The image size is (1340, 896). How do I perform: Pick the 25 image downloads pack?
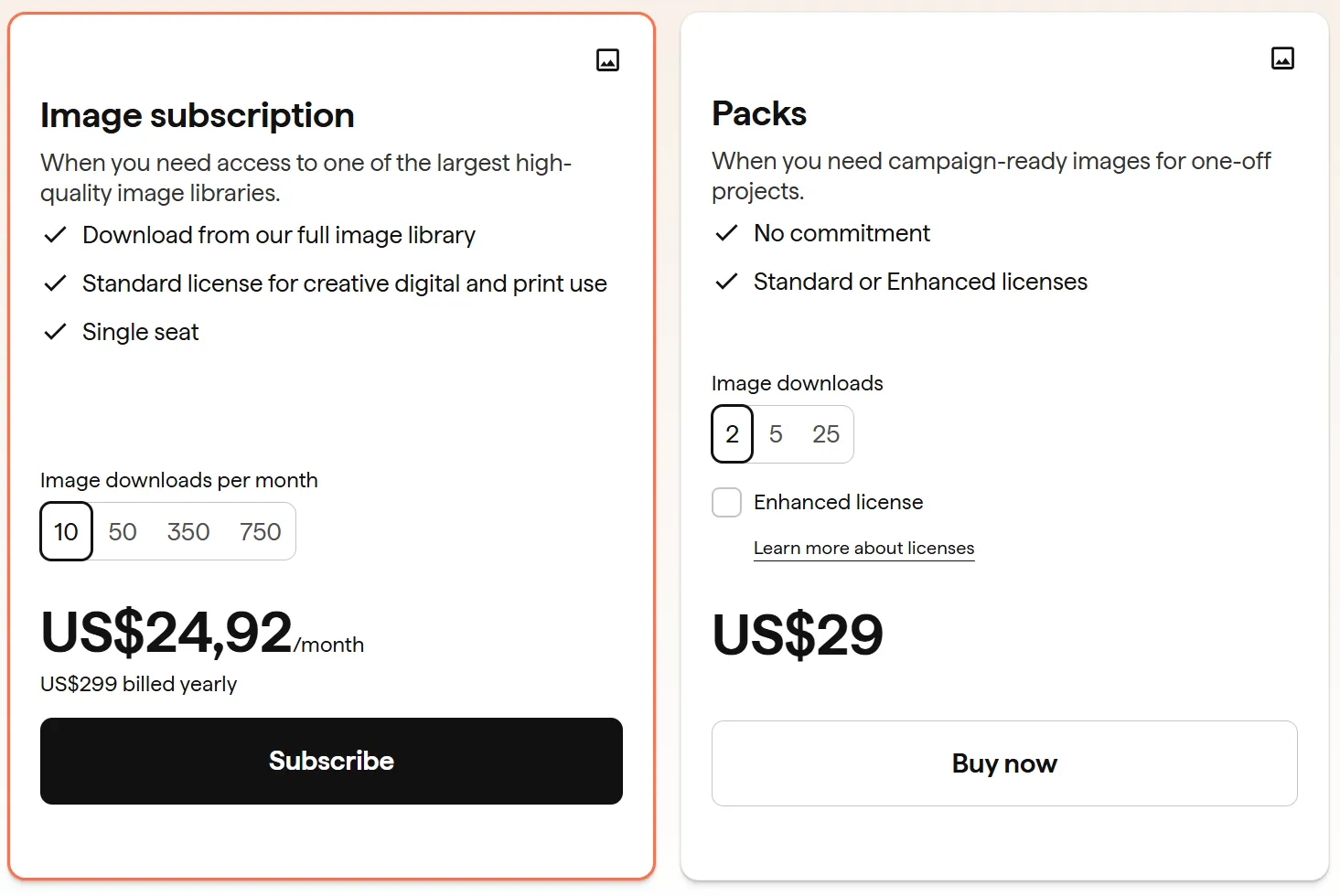[x=826, y=434]
